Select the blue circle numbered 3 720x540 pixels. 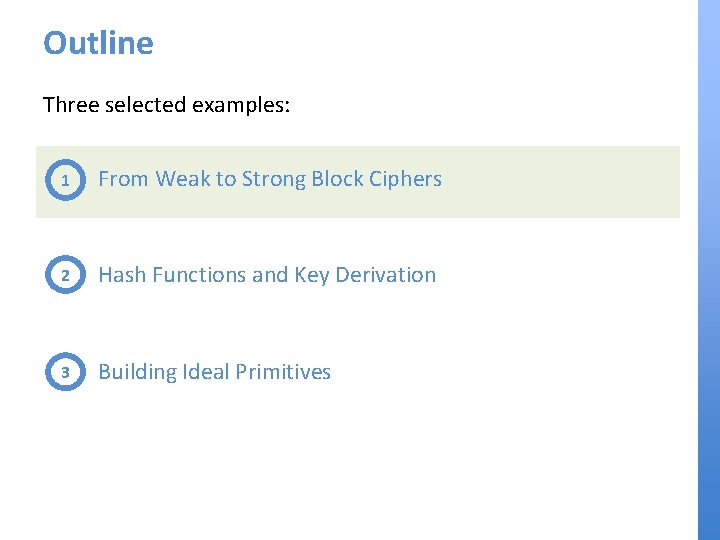(x=65, y=372)
